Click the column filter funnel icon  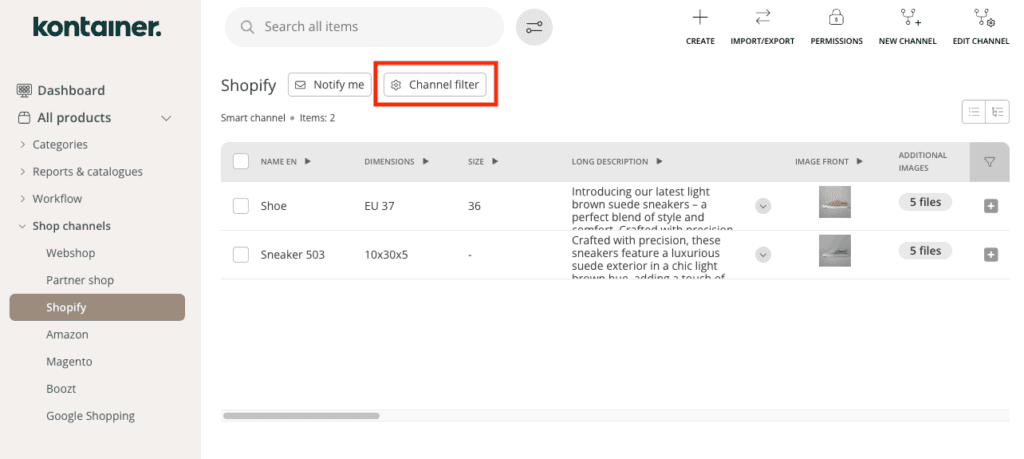pos(989,161)
